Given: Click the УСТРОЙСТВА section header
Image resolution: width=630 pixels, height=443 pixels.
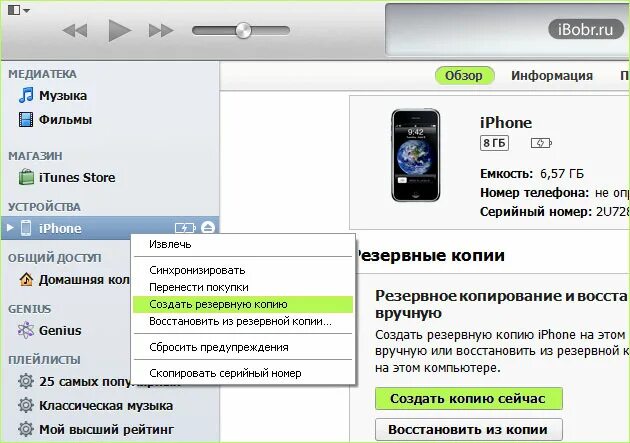Looking at the screenshot, I should tap(45, 207).
